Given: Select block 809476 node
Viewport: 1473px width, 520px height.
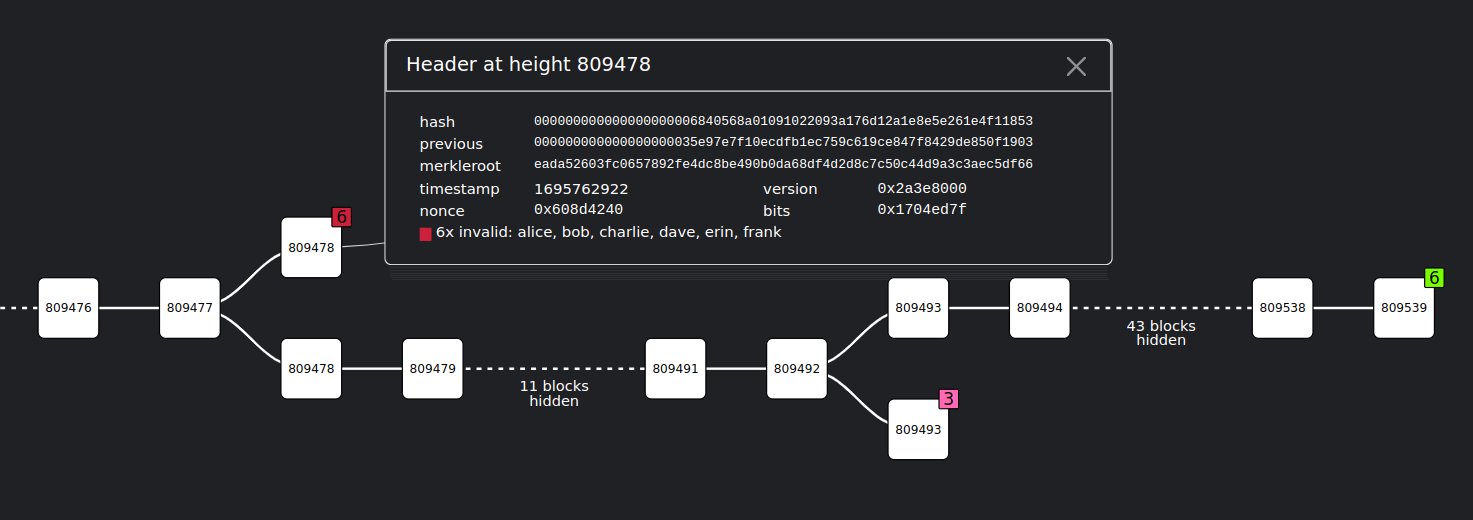Looking at the screenshot, I should coord(68,308).
